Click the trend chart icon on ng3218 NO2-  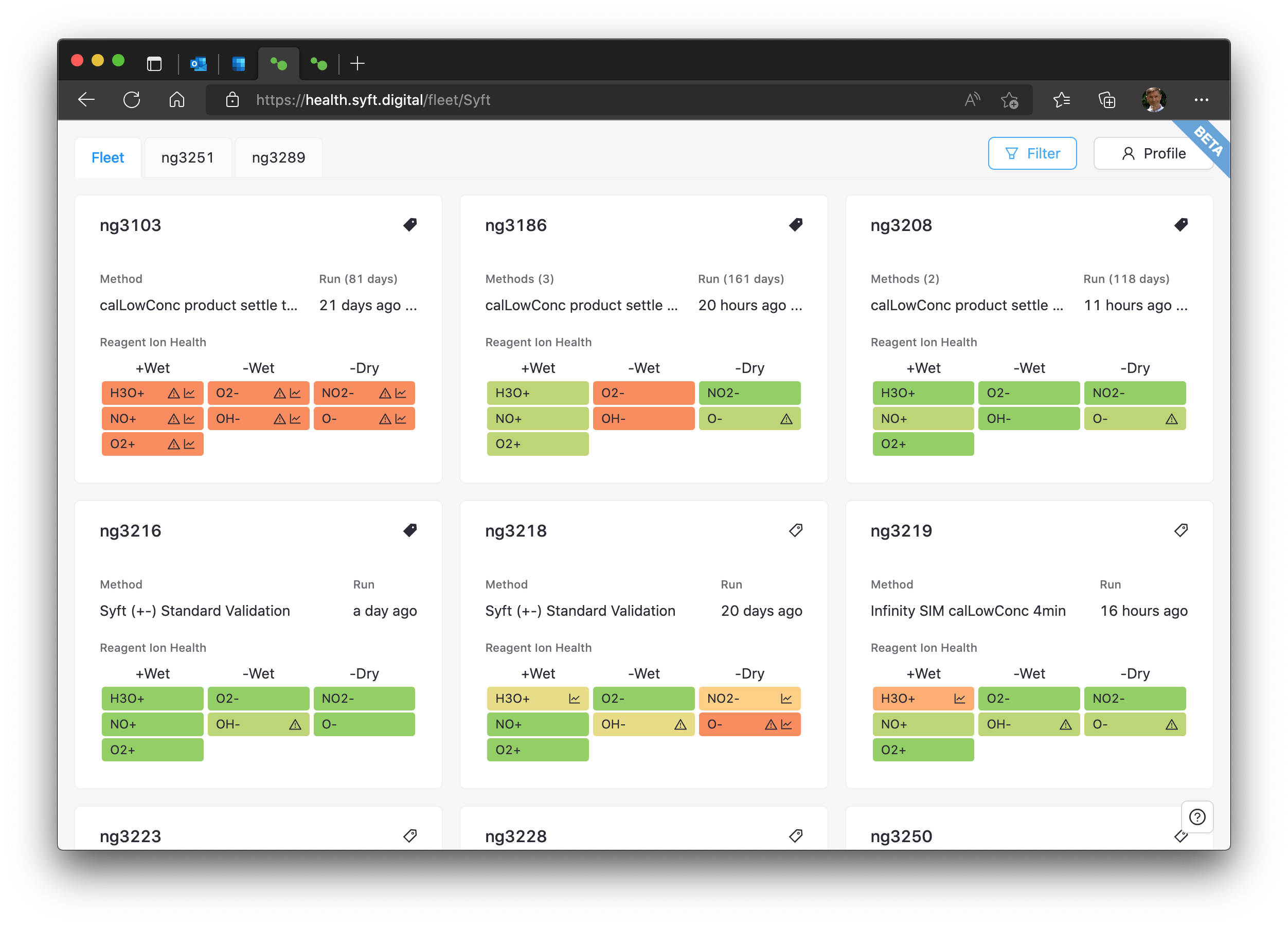click(x=786, y=699)
